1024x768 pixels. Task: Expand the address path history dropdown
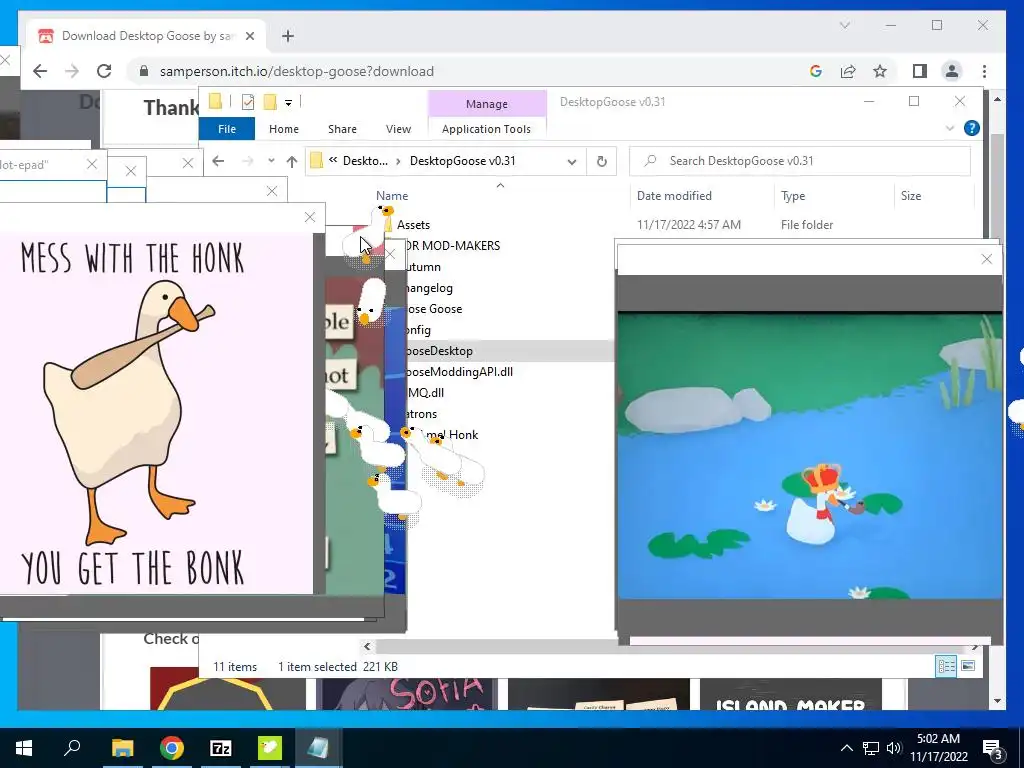tap(571, 161)
